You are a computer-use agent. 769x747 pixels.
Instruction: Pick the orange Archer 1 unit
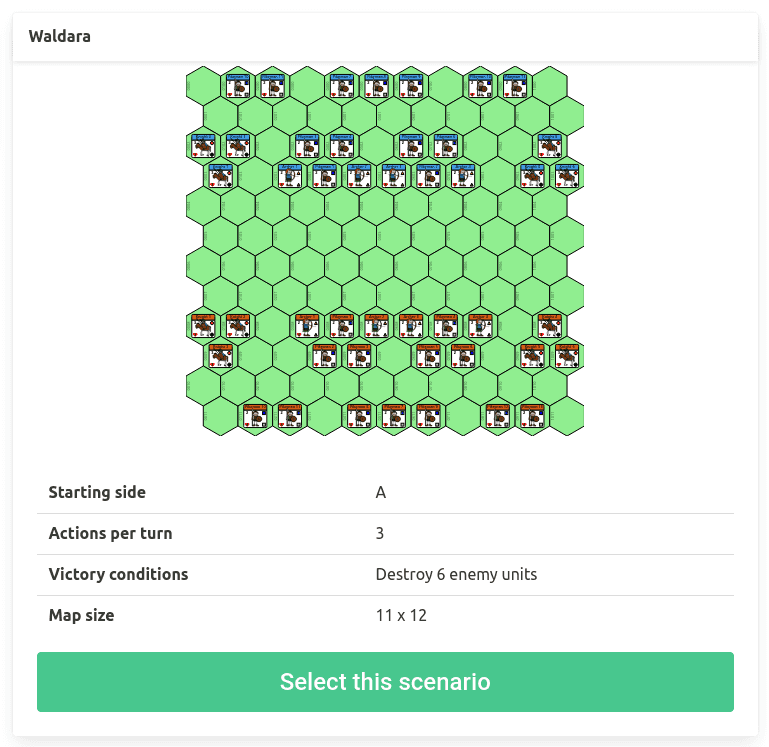tap(307, 326)
